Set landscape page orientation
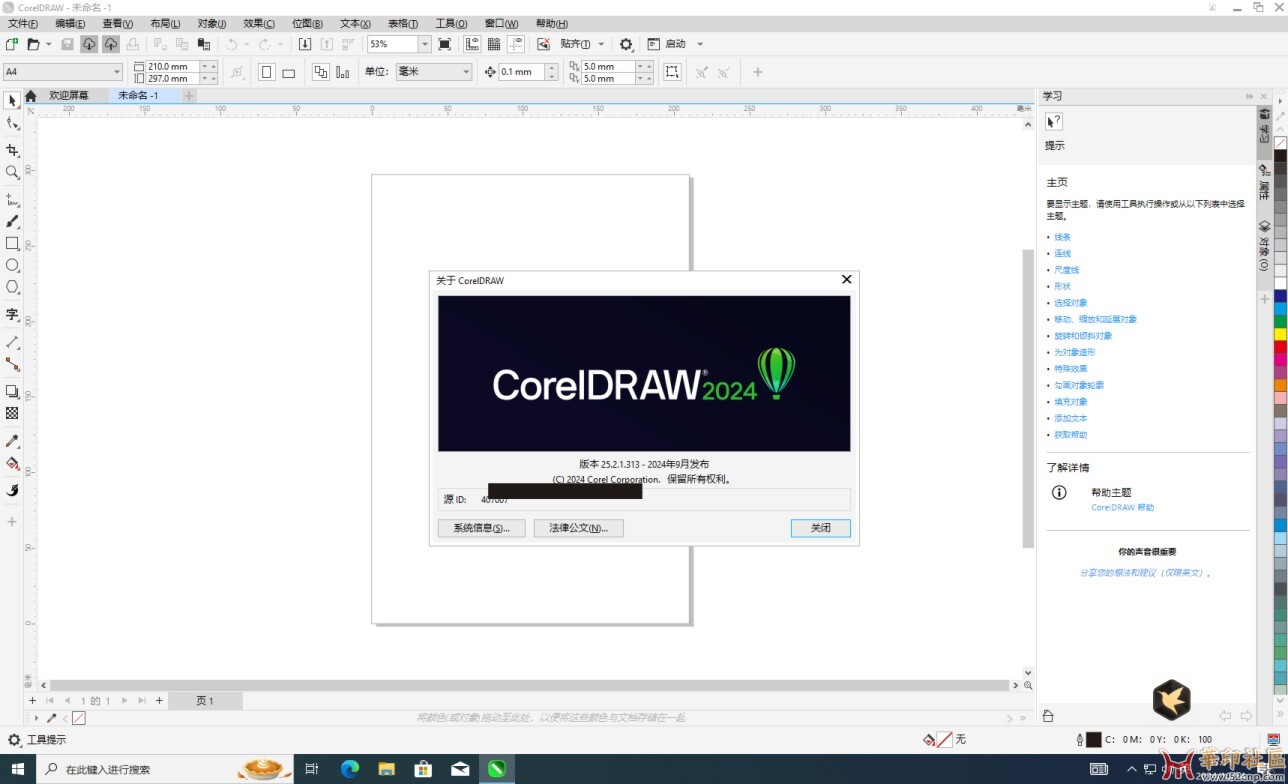 click(x=289, y=72)
